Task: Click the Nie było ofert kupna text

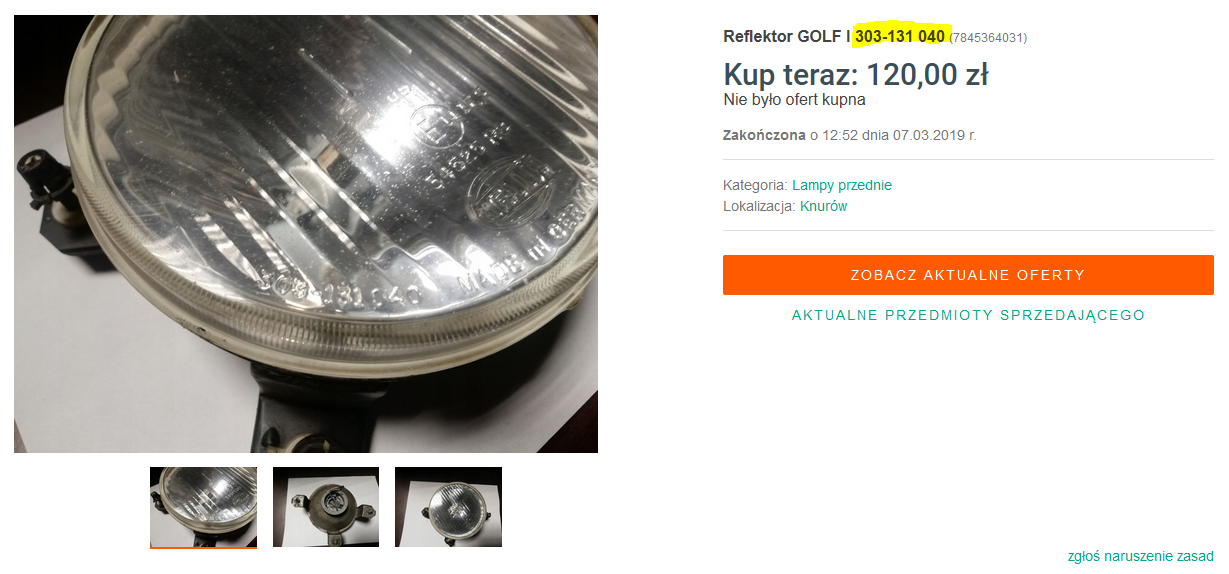Action: pos(794,100)
